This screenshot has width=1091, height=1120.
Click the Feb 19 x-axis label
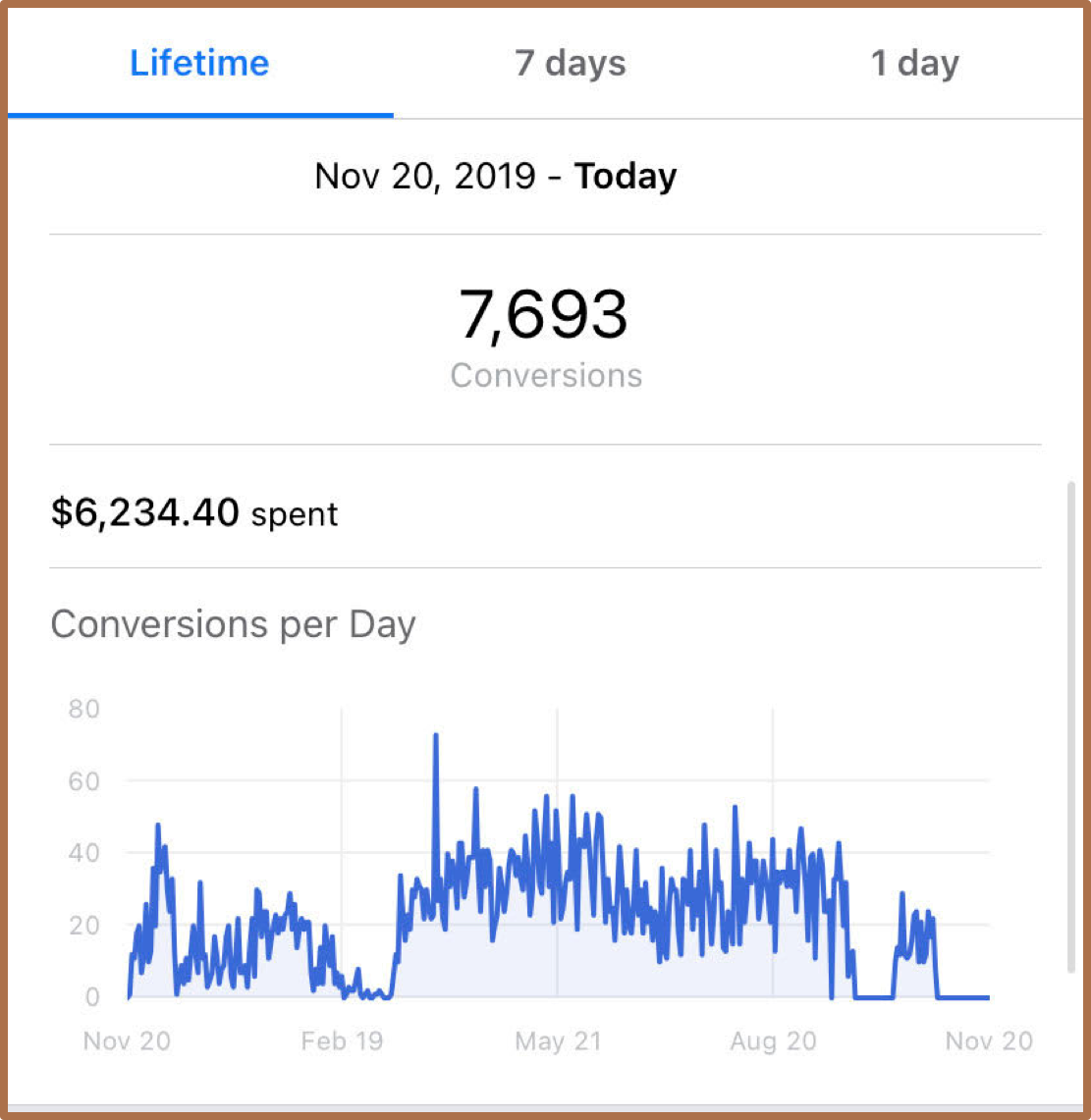pyautogui.click(x=343, y=1040)
